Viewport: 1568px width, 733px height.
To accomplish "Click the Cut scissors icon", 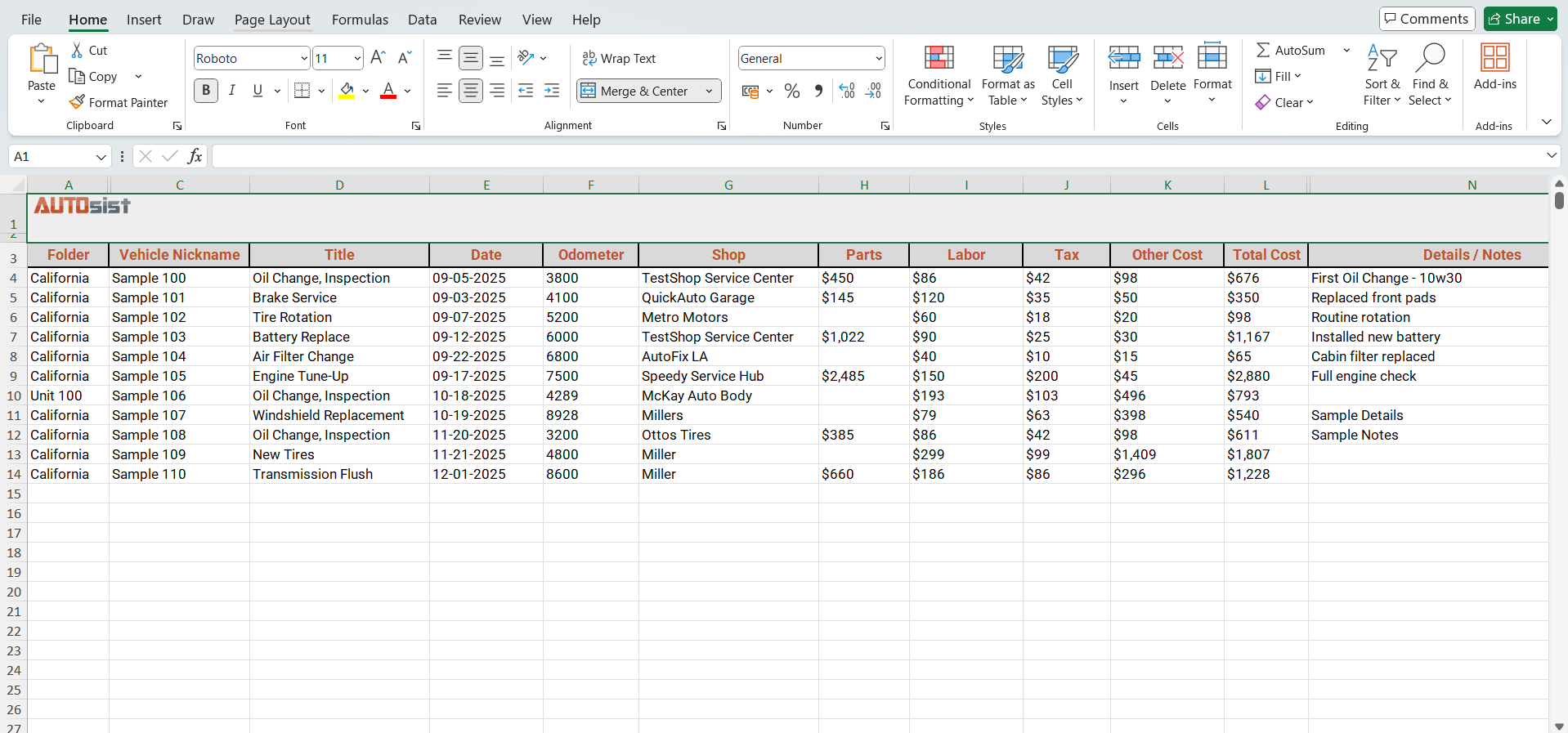I will (77, 51).
